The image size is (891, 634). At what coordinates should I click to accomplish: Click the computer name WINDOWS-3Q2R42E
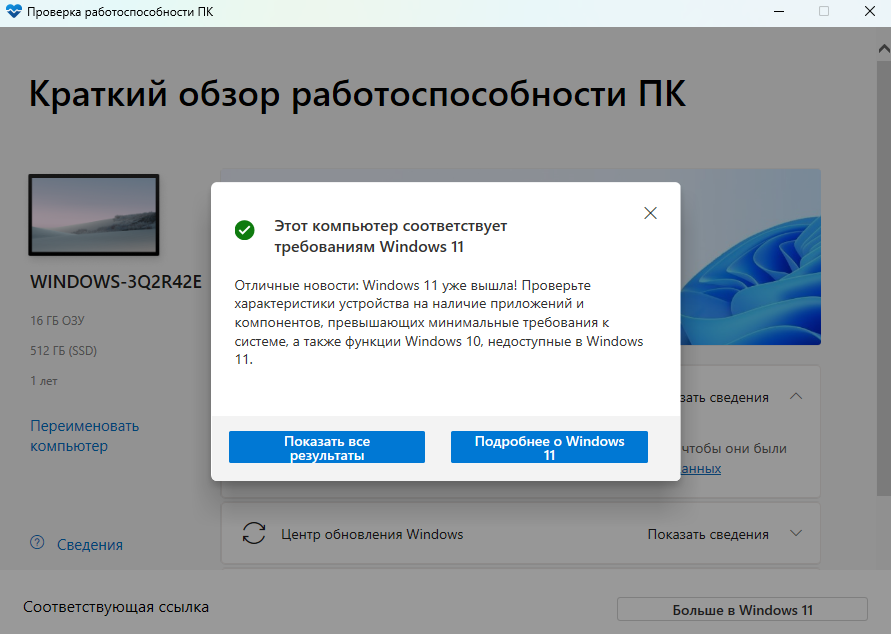[116, 282]
